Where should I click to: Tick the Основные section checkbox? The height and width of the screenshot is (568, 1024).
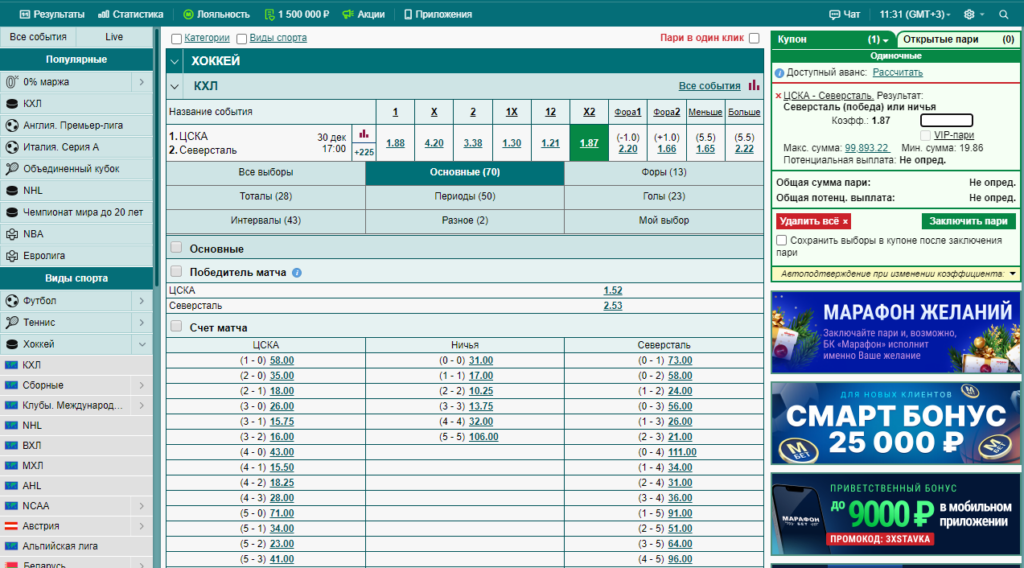coord(176,247)
